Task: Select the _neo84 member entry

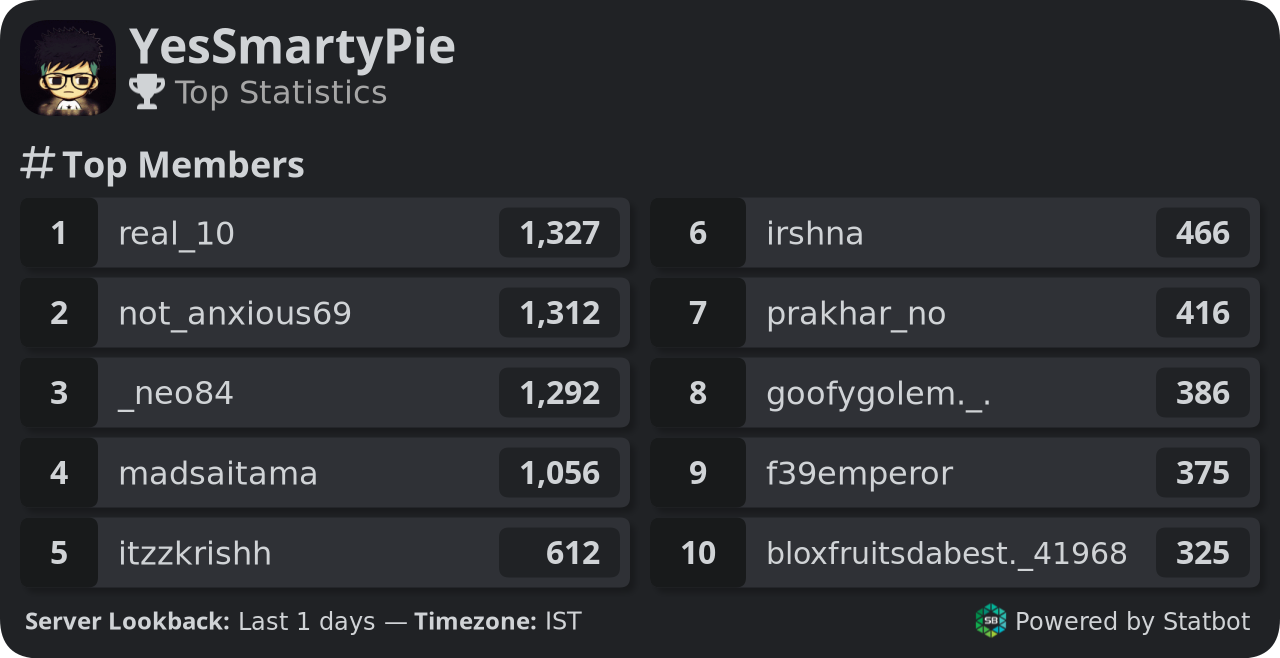Action: 325,393
